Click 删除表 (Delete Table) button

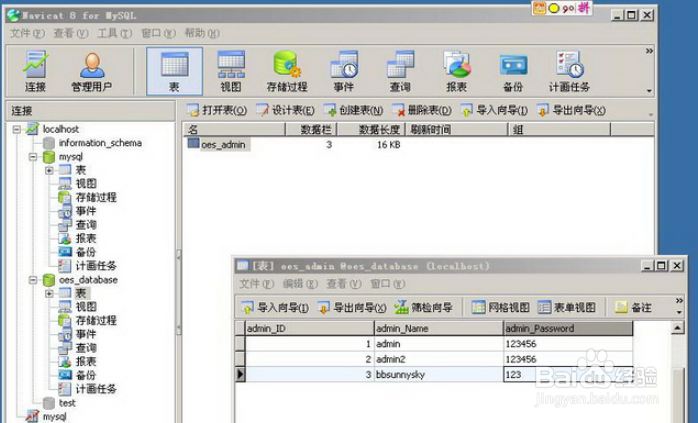(422, 110)
